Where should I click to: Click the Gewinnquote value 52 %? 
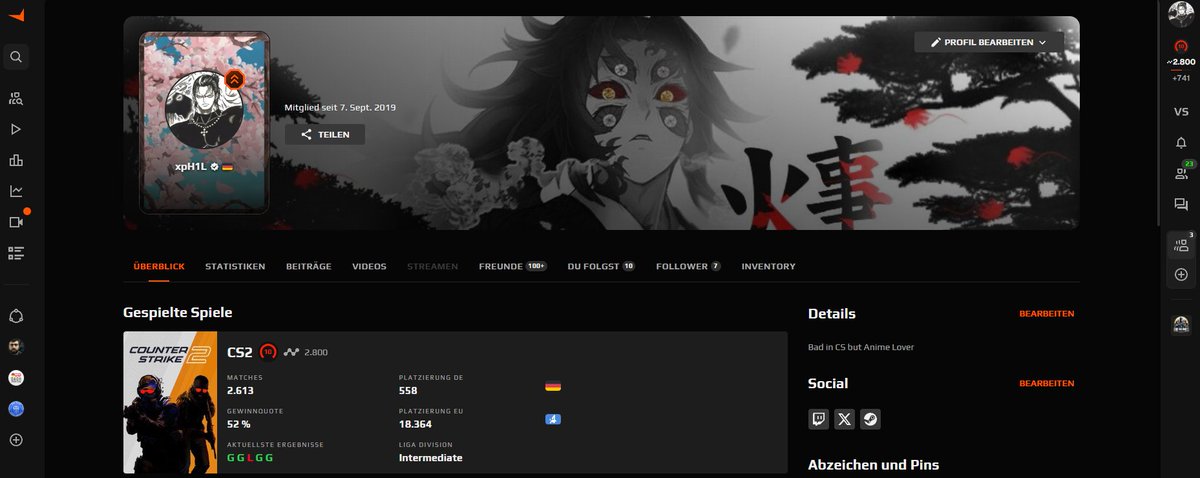238,424
